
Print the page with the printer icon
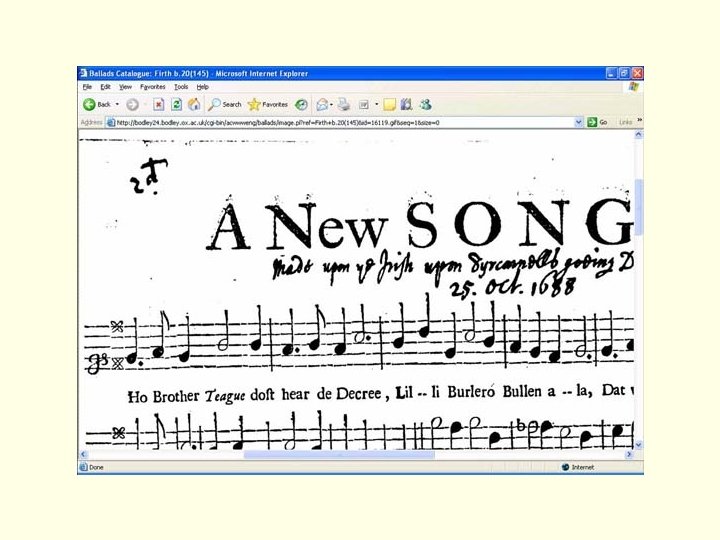point(343,105)
